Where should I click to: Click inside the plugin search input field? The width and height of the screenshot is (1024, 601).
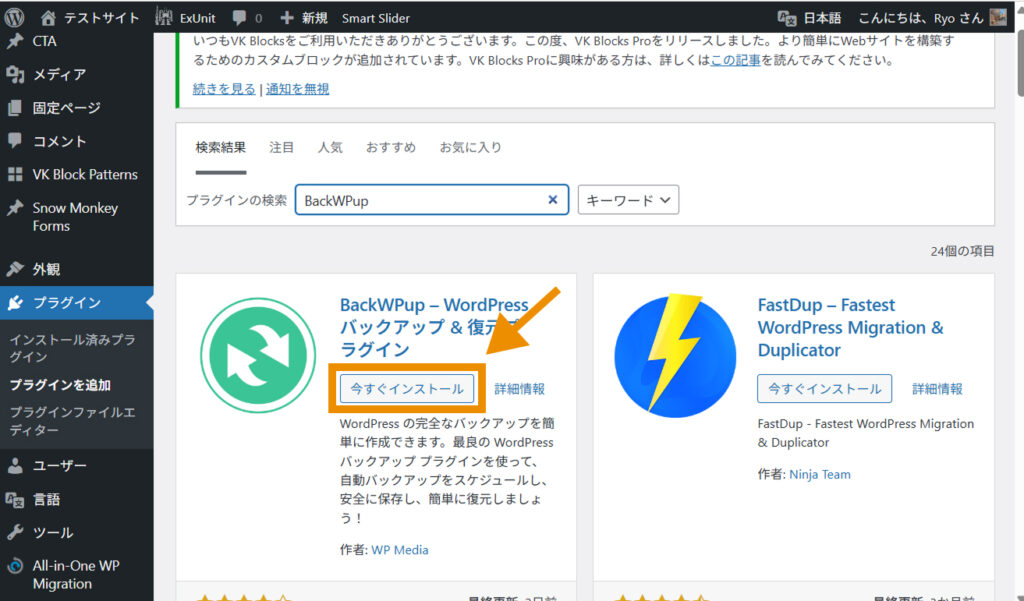point(420,200)
